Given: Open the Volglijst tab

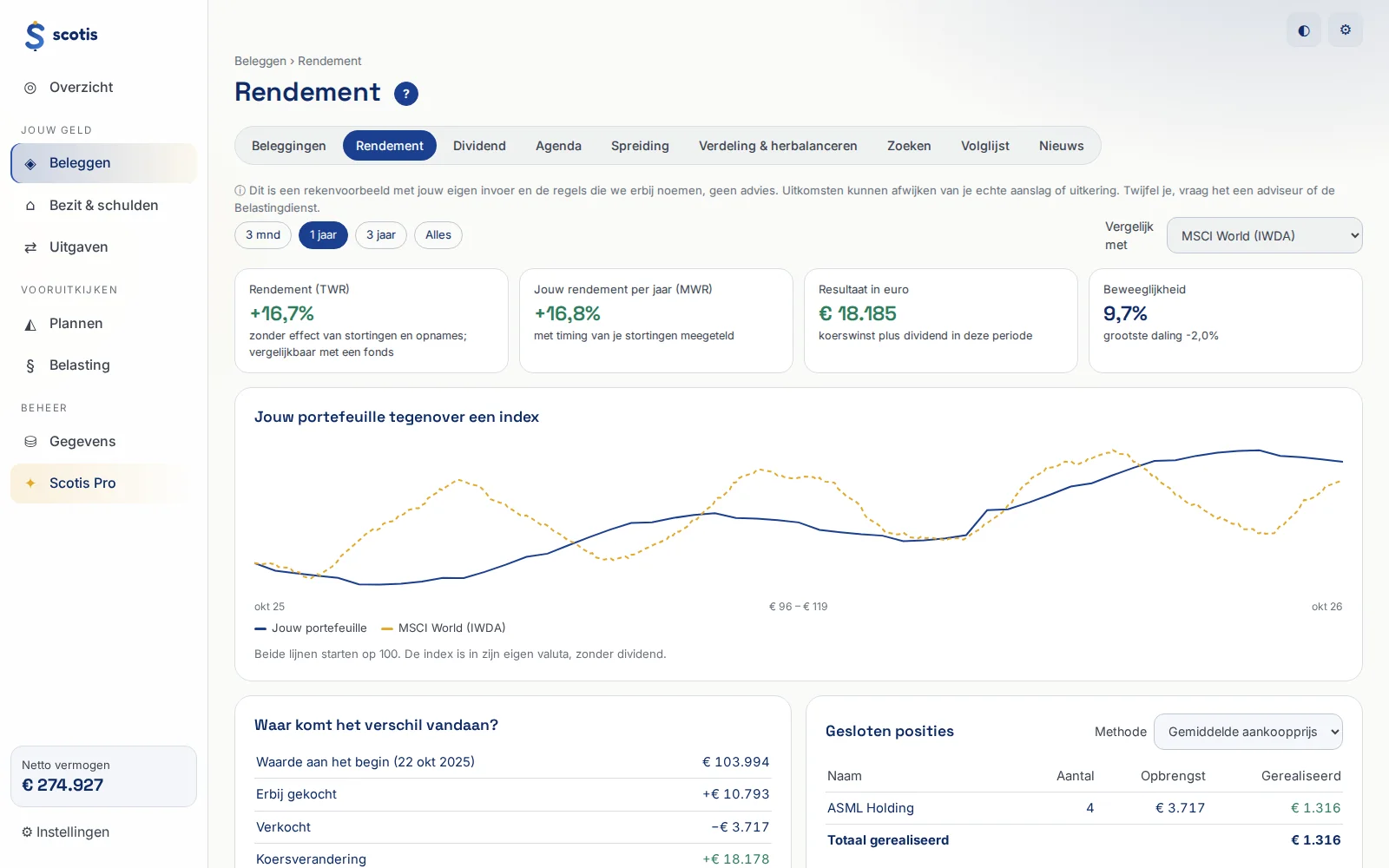Looking at the screenshot, I should pos(985,146).
